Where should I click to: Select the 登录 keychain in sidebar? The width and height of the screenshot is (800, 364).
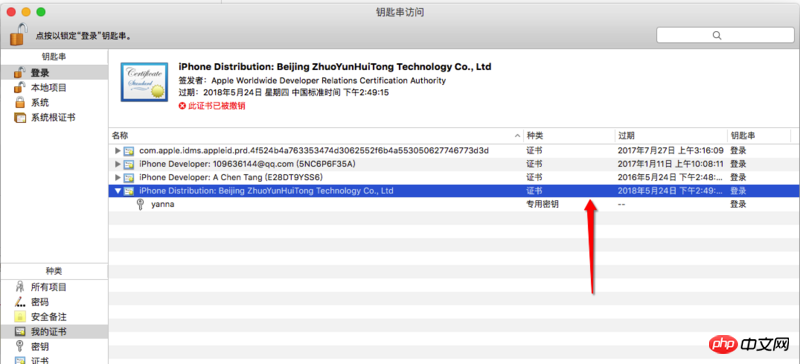pos(54,72)
